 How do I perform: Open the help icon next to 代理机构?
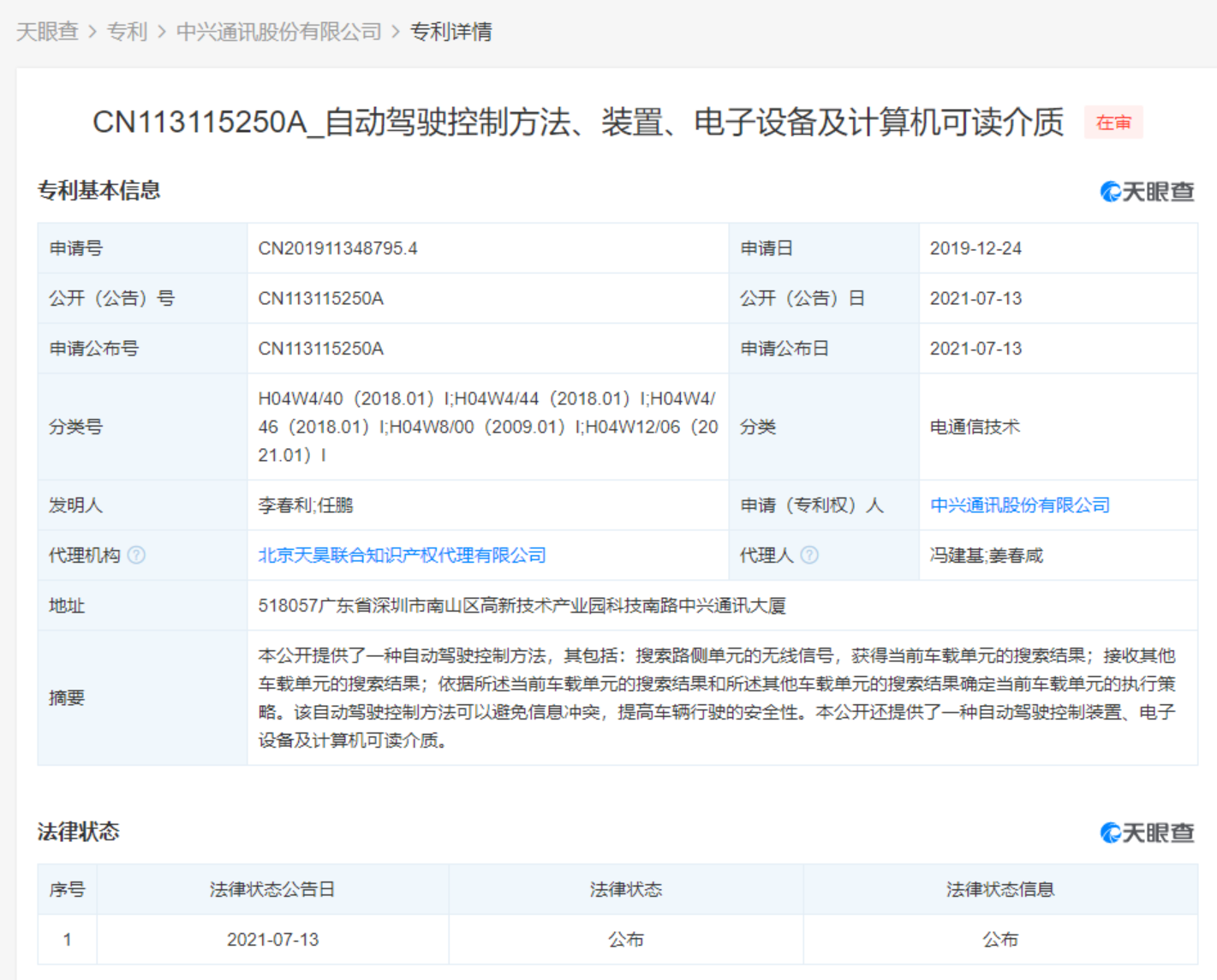tap(135, 554)
